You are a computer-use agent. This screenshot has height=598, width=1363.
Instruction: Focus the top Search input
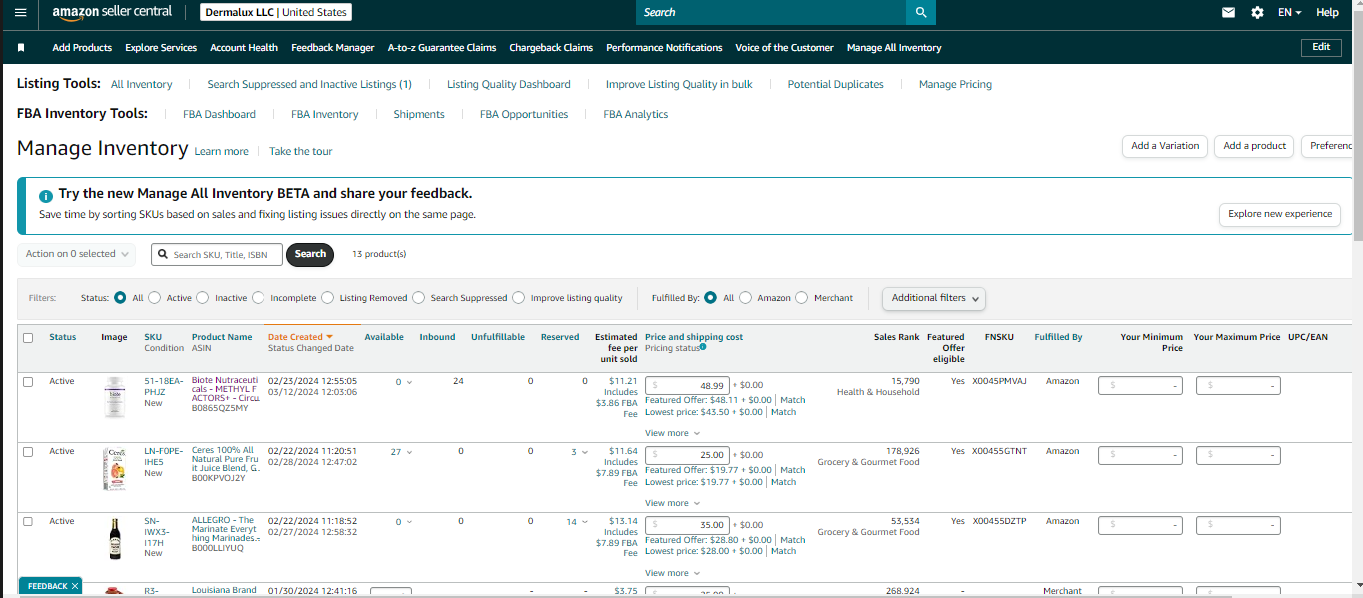point(771,12)
